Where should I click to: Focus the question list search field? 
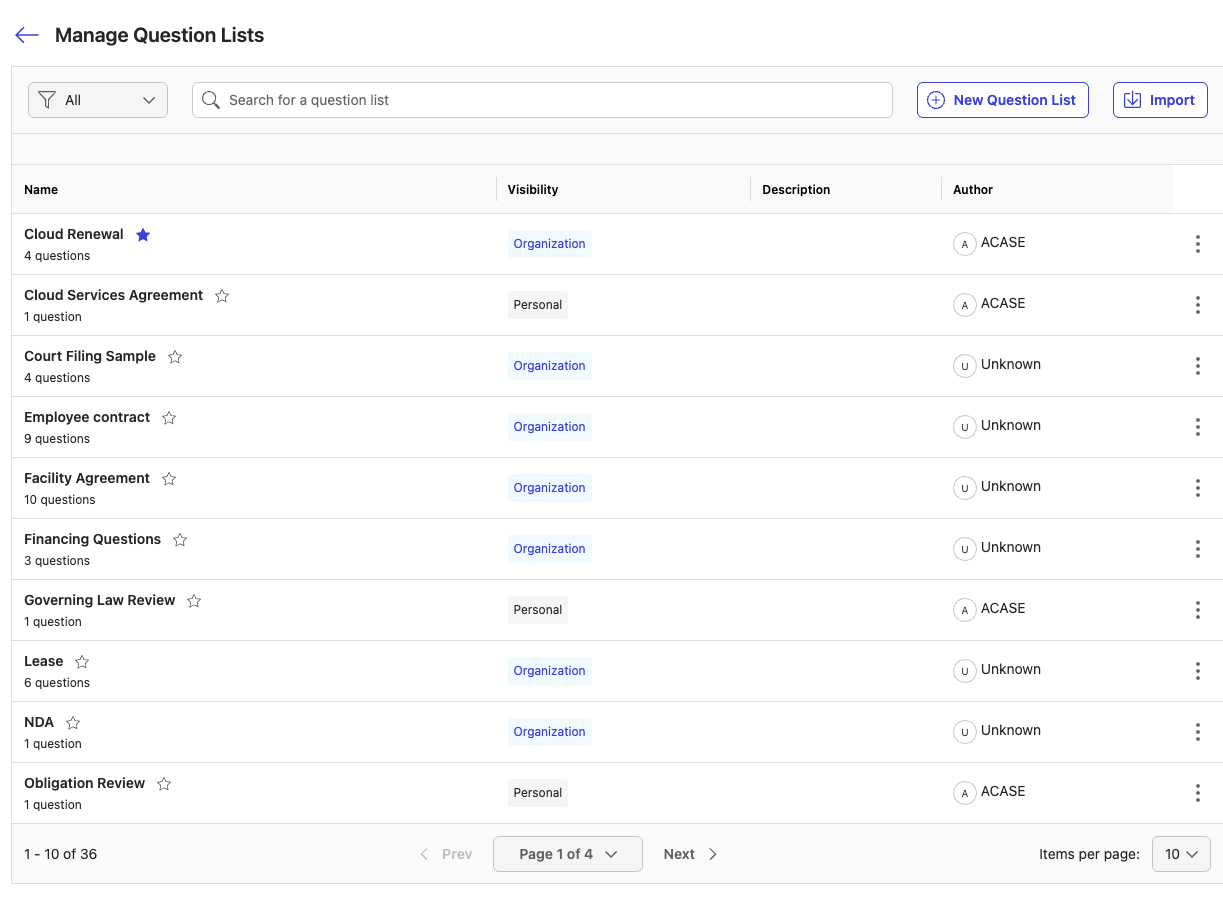[x=550, y=100]
